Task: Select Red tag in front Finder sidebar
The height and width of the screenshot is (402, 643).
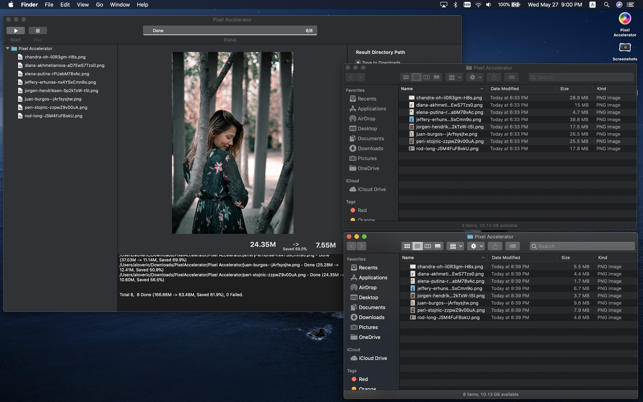Action: coord(359,379)
